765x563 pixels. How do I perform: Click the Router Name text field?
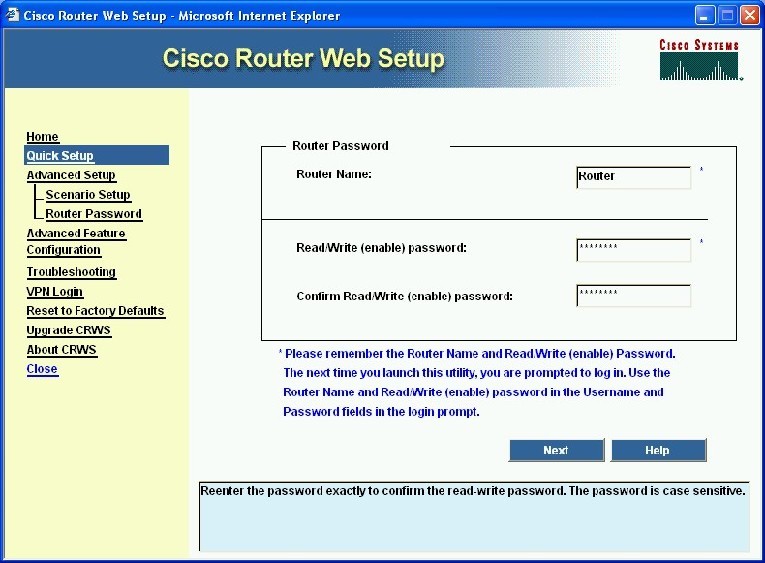(633, 177)
